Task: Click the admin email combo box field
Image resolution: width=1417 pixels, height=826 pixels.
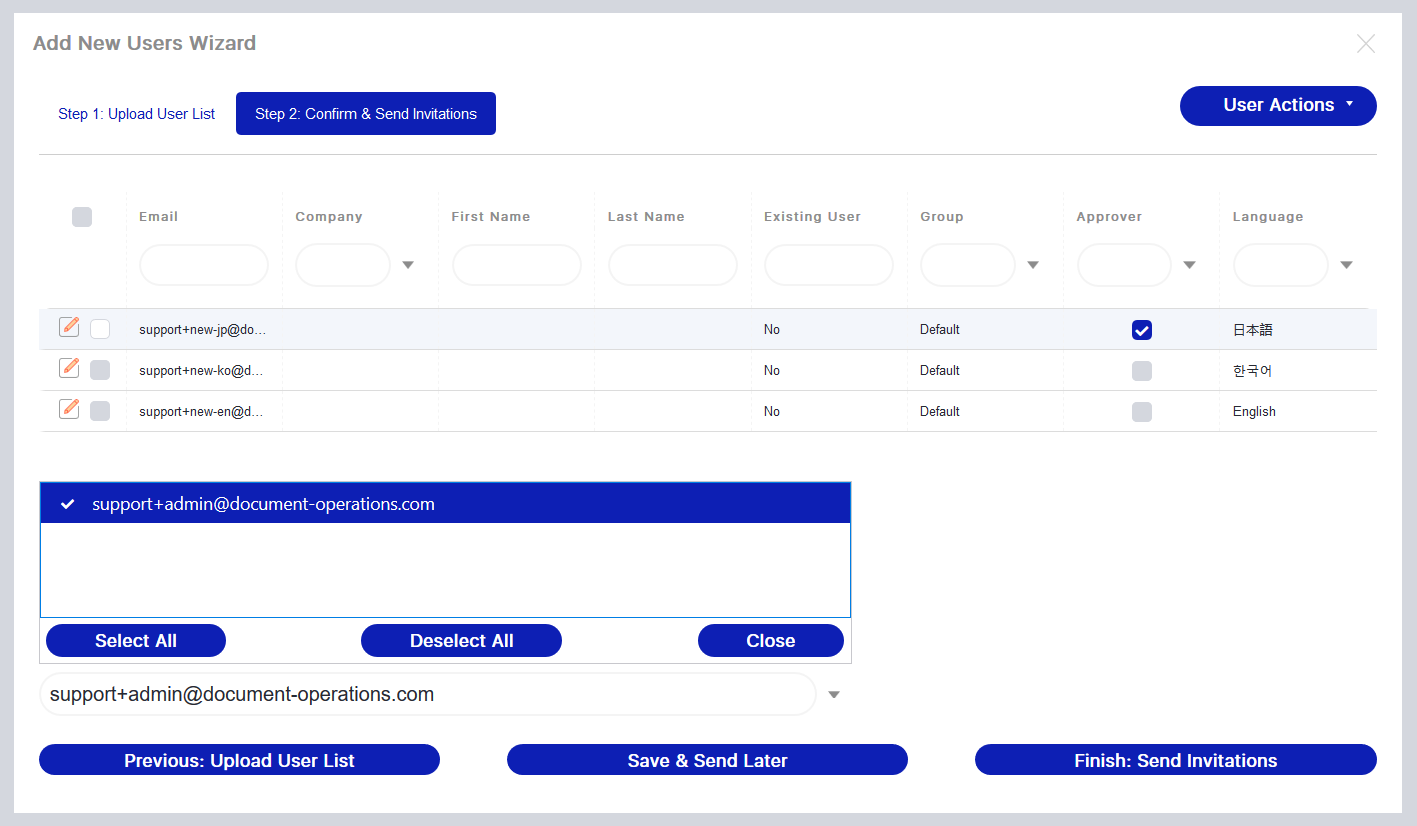Action: [x=428, y=694]
